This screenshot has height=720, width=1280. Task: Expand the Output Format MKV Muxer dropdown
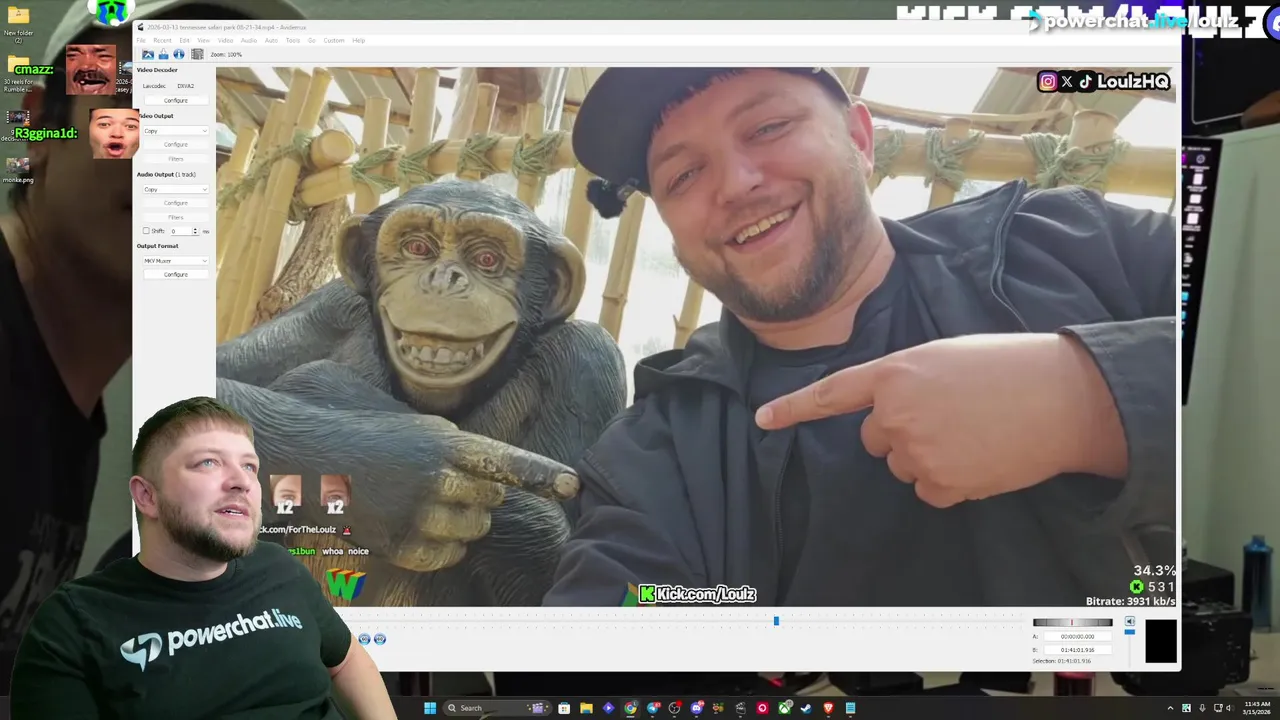175,261
